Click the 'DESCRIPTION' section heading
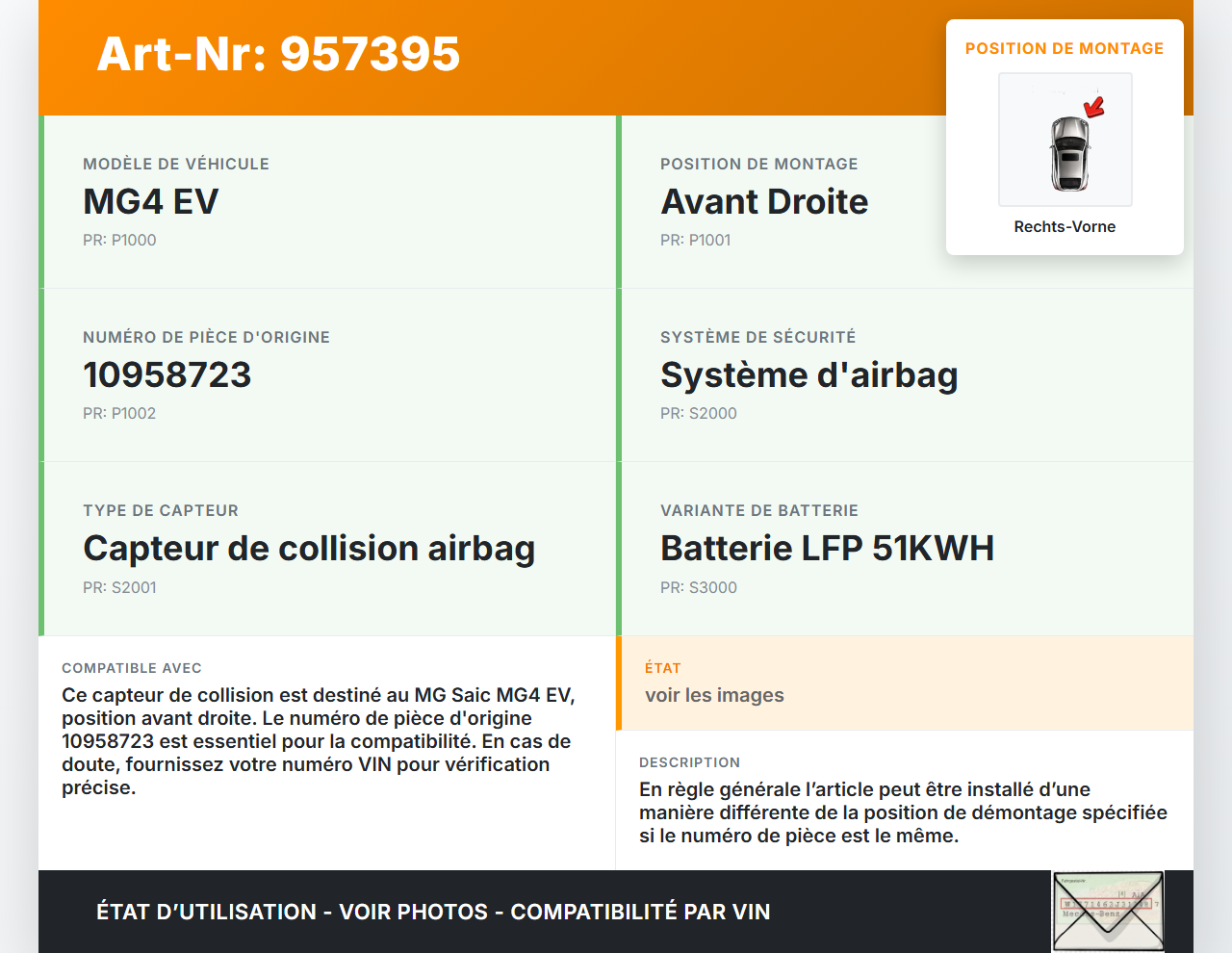This screenshot has width=1232, height=953. click(689, 762)
